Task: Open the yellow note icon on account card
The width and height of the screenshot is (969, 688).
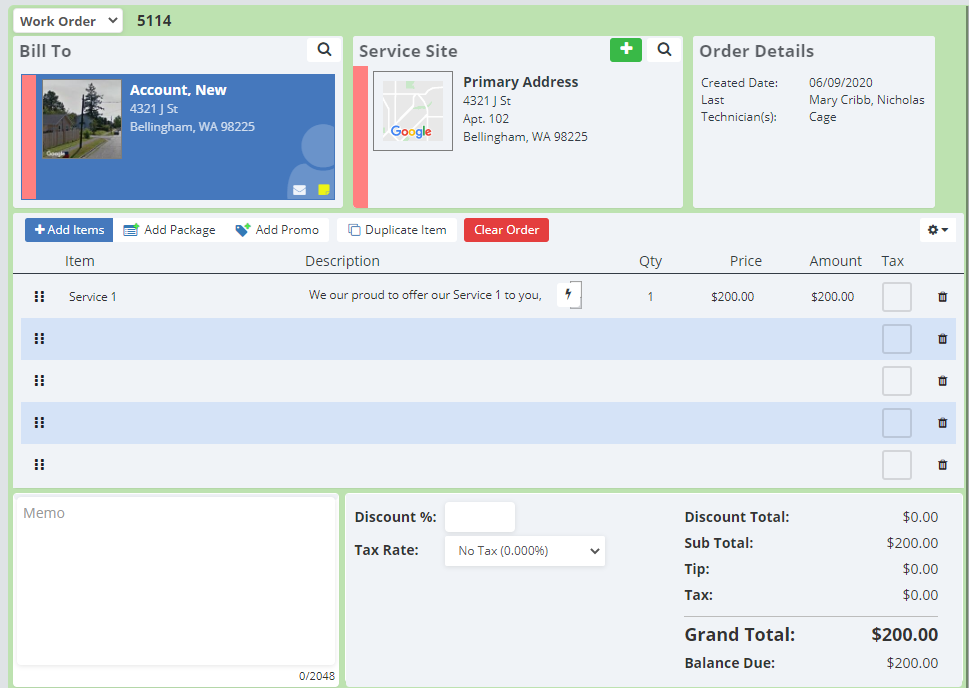Action: pyautogui.click(x=324, y=190)
